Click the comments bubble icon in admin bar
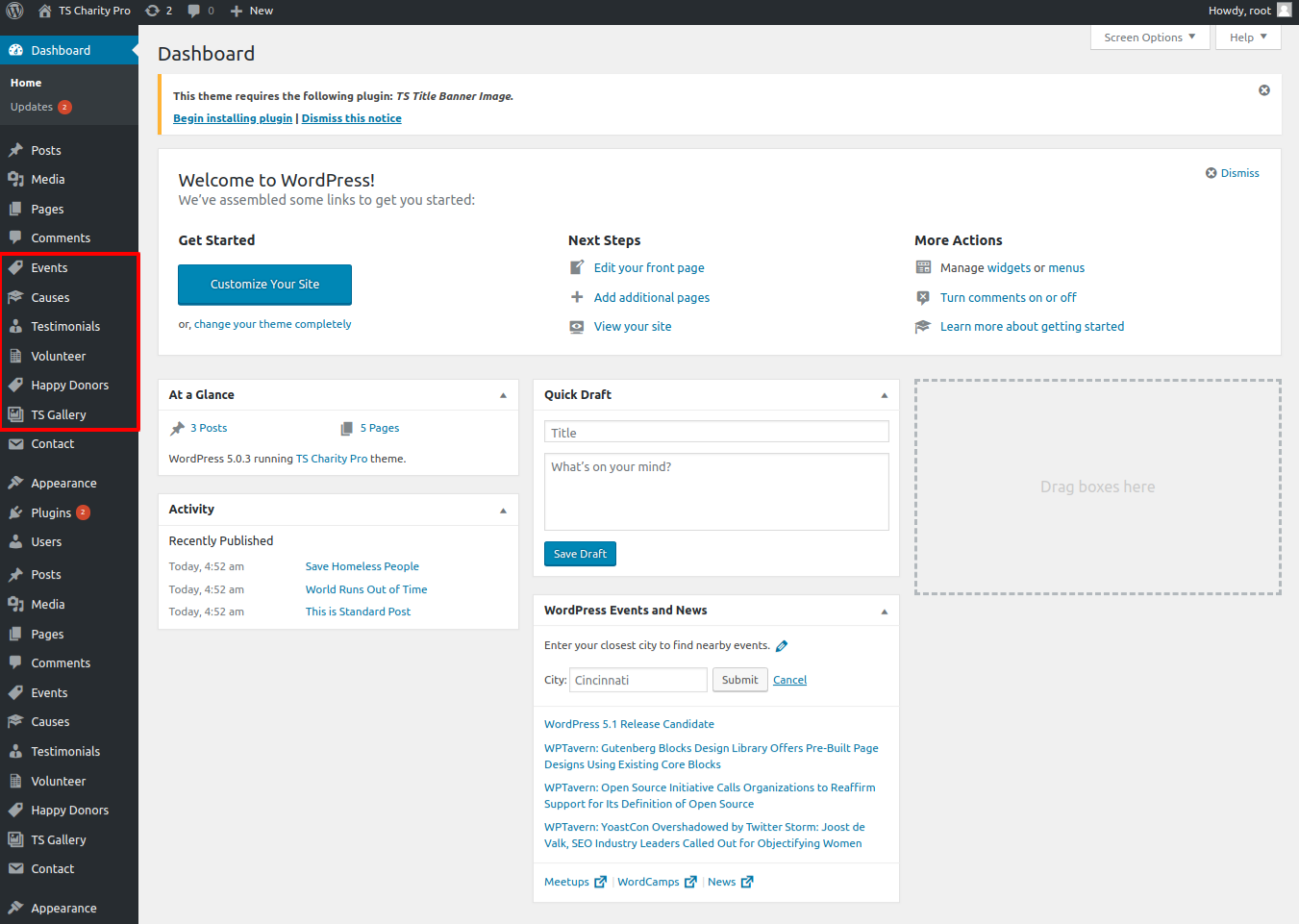The width and height of the screenshot is (1299, 924). tap(194, 11)
